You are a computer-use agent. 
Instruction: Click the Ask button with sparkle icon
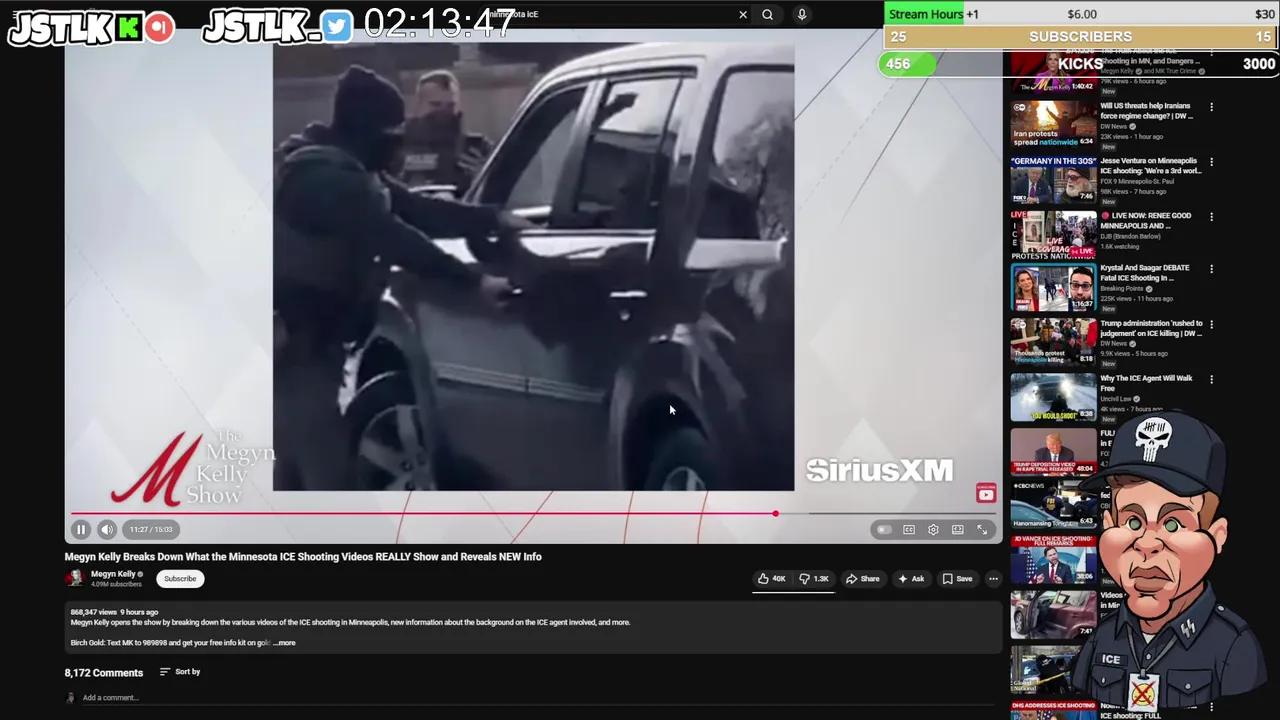coord(911,578)
